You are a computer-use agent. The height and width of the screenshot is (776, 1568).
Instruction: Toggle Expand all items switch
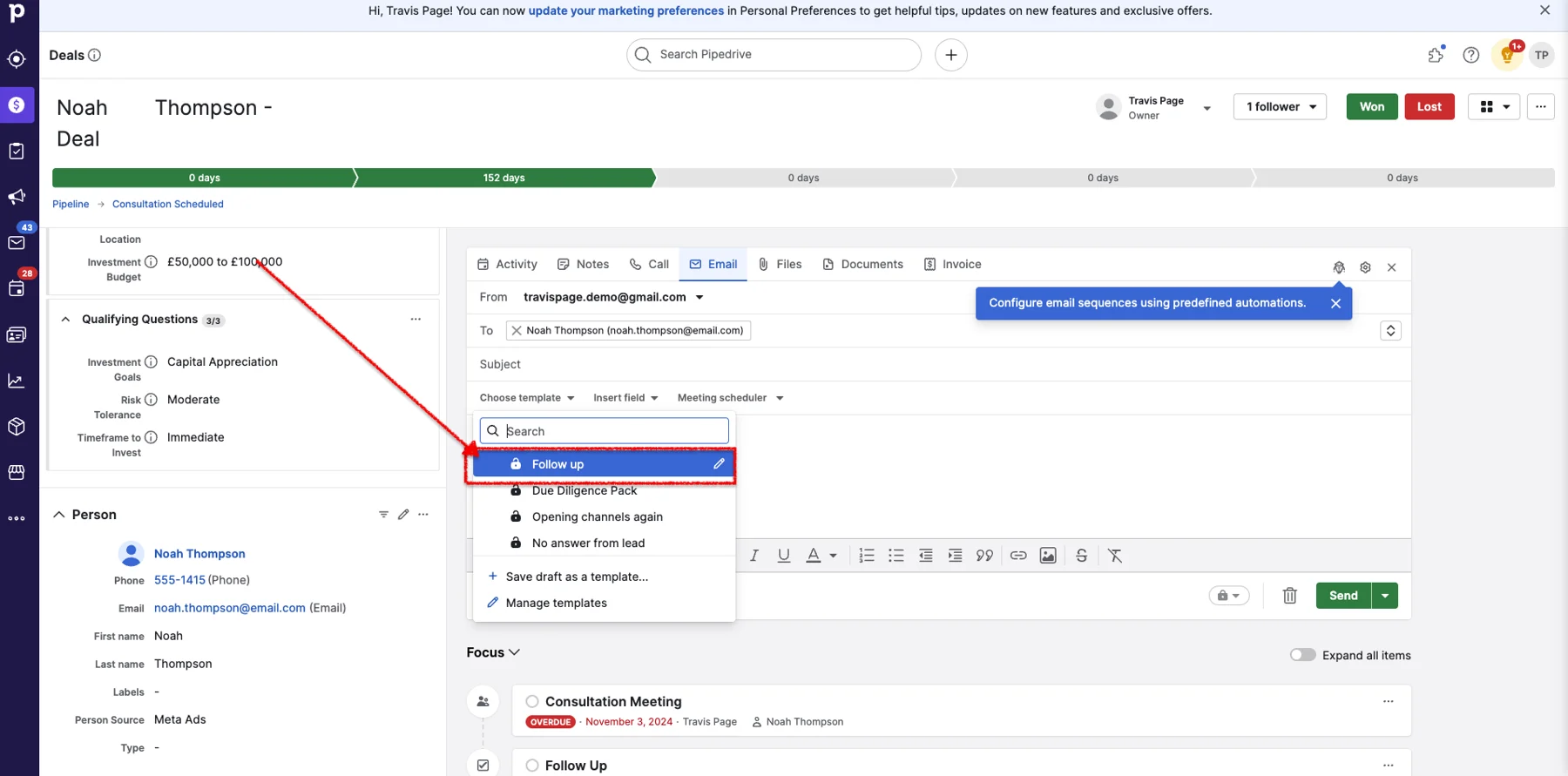pos(1302,655)
